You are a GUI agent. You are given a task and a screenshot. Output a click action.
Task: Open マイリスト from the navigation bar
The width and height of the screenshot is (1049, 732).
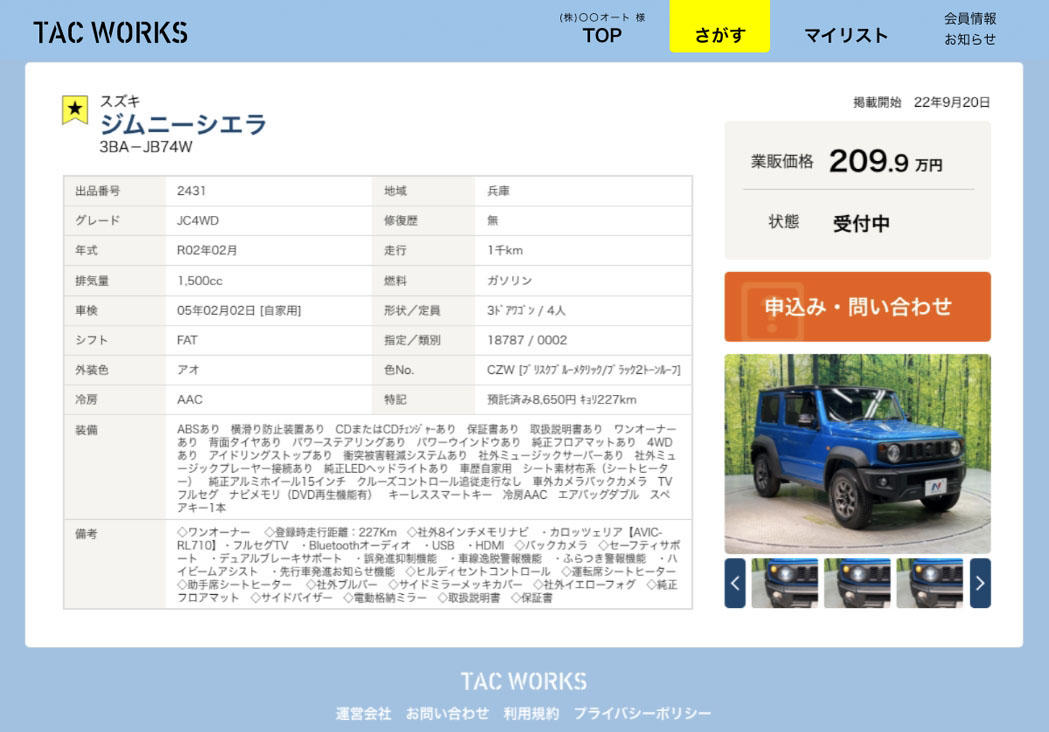click(x=846, y=35)
